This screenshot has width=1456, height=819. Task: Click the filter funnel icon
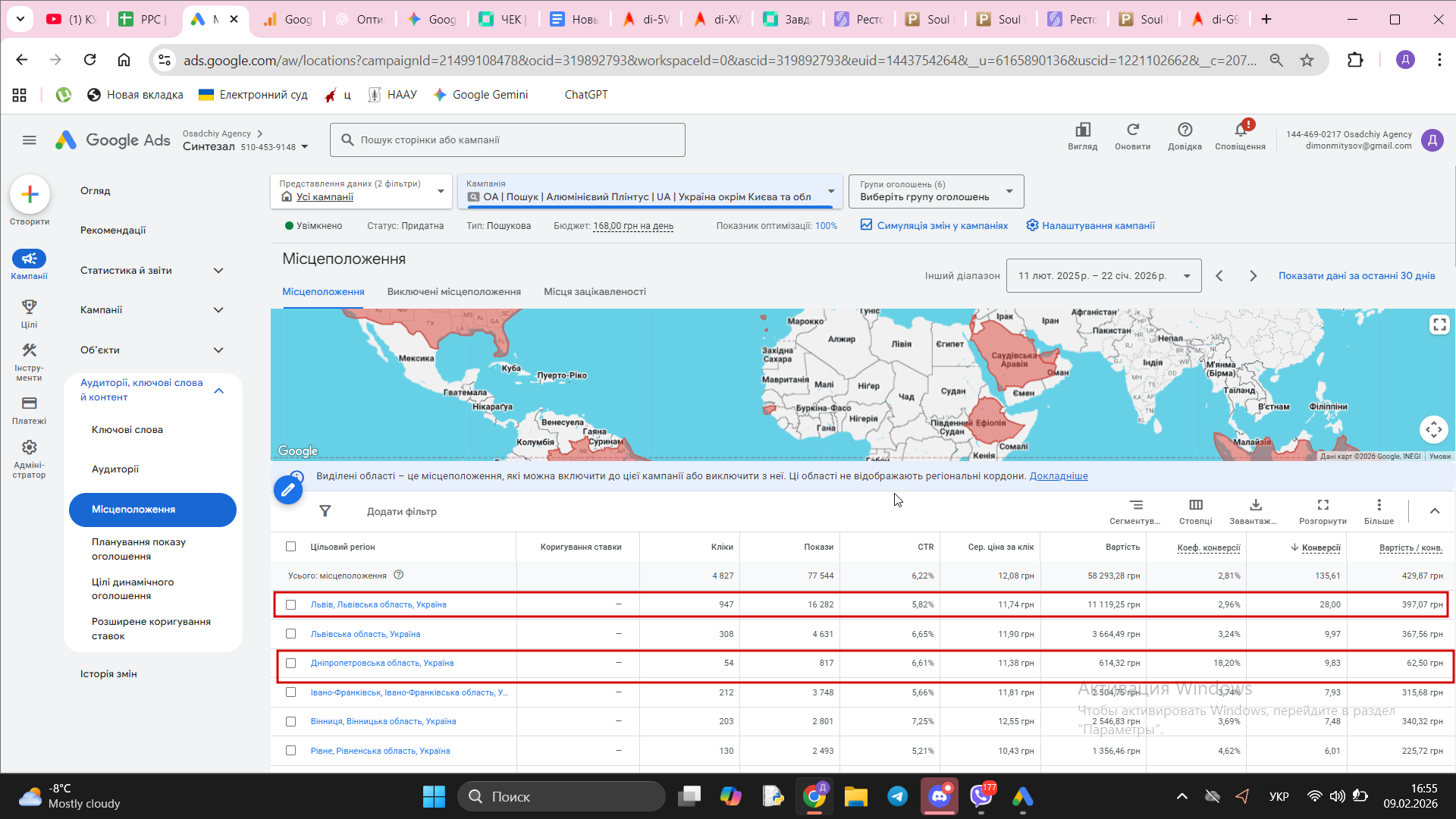[x=325, y=511]
